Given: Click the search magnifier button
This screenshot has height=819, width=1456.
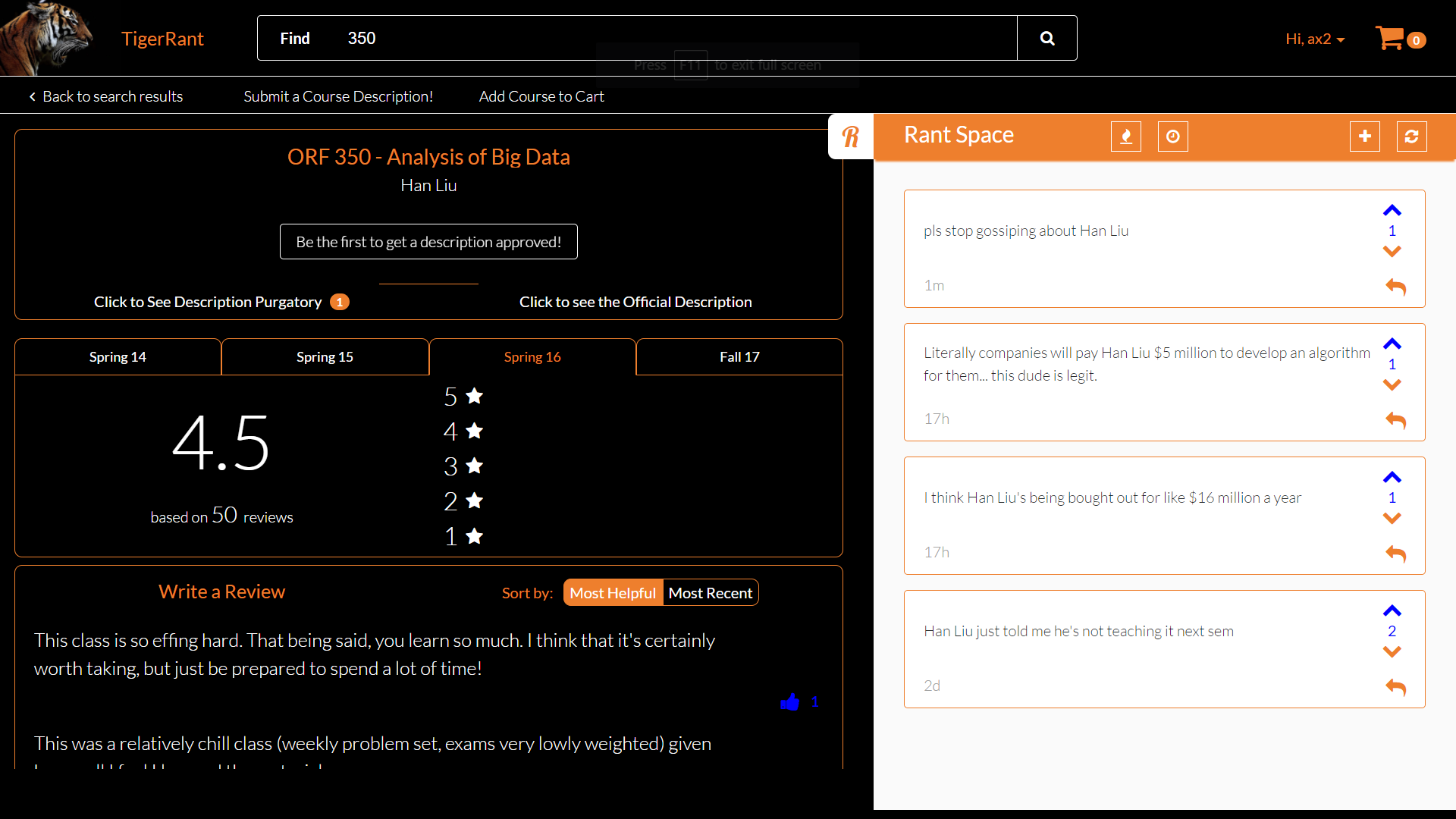Looking at the screenshot, I should pos(1046,39).
